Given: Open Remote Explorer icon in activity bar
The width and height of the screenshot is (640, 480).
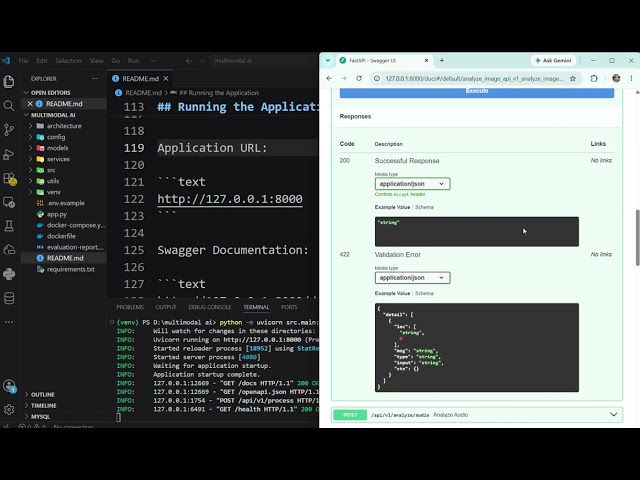Looking at the screenshot, I should 9,202.
